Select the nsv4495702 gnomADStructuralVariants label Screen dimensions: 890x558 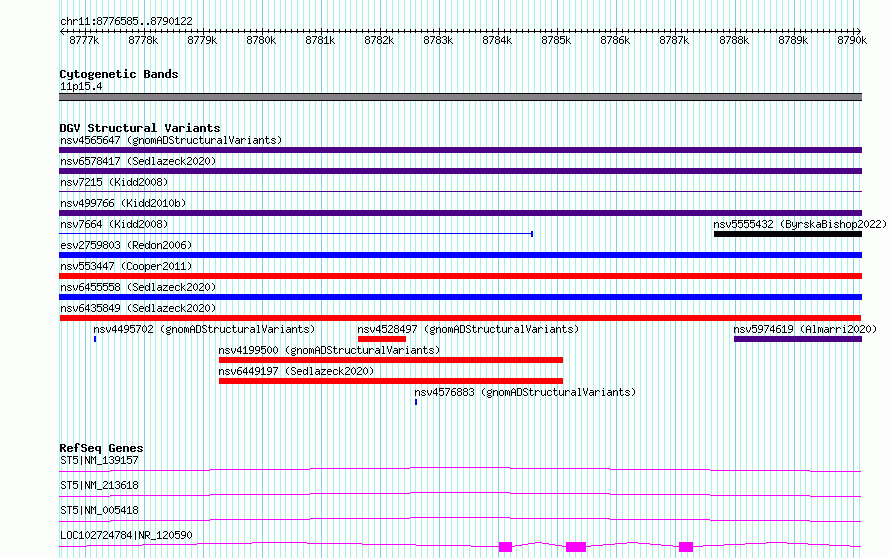204,329
